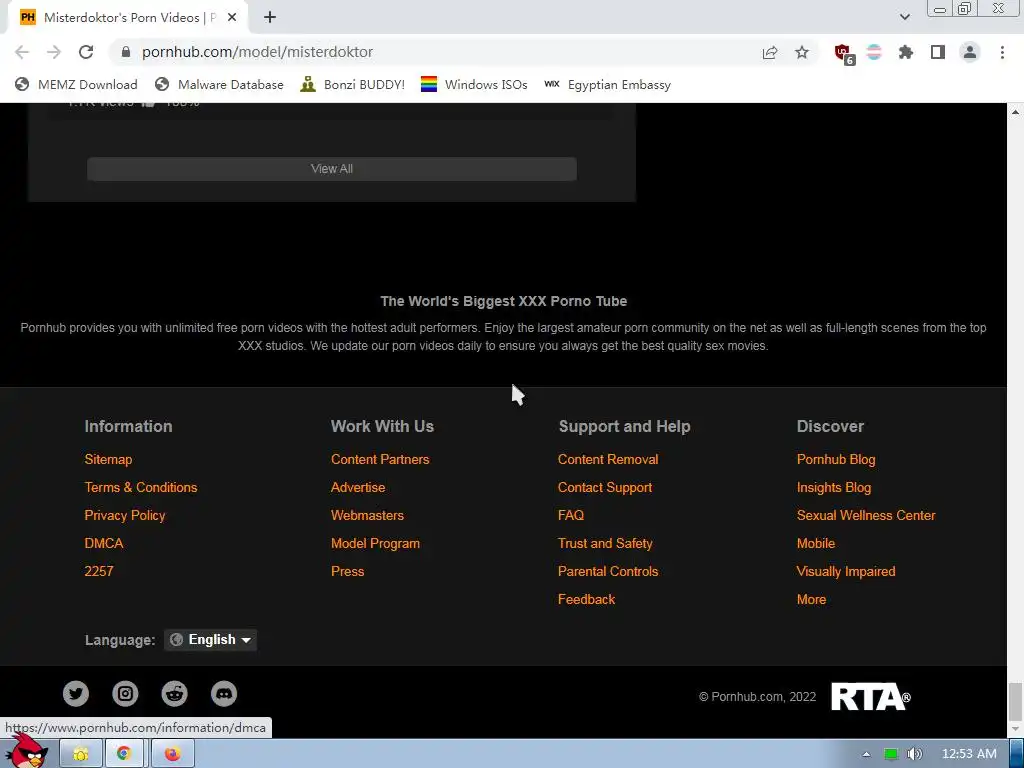Open the MEMZ Download bookmark
1024x768 pixels.
point(76,85)
